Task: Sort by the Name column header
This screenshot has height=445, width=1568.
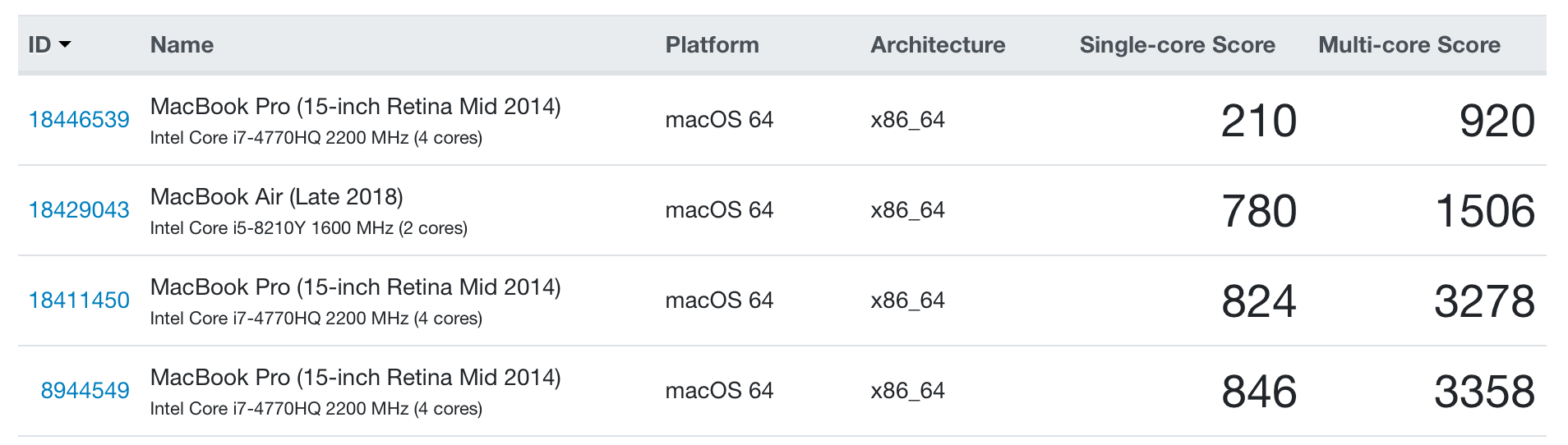Action: click(182, 44)
